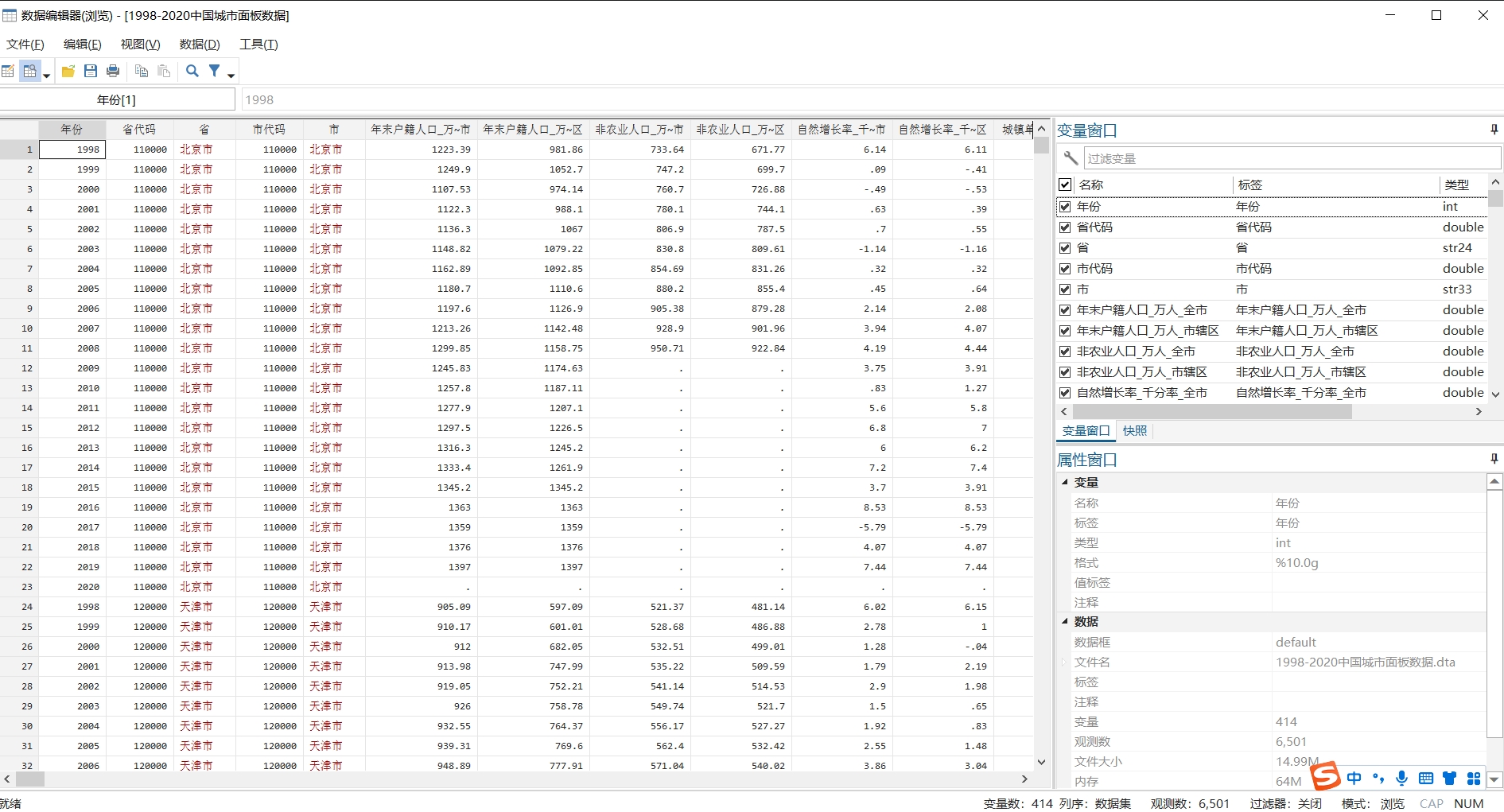This screenshot has height=812, width=1504.
Task: Click the paste clipboard icon
Action: [x=164, y=72]
